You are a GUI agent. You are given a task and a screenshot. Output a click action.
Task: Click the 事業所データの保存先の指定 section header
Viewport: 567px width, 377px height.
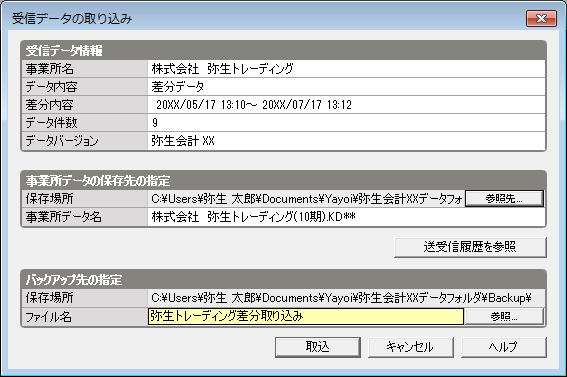pyautogui.click(x=283, y=180)
